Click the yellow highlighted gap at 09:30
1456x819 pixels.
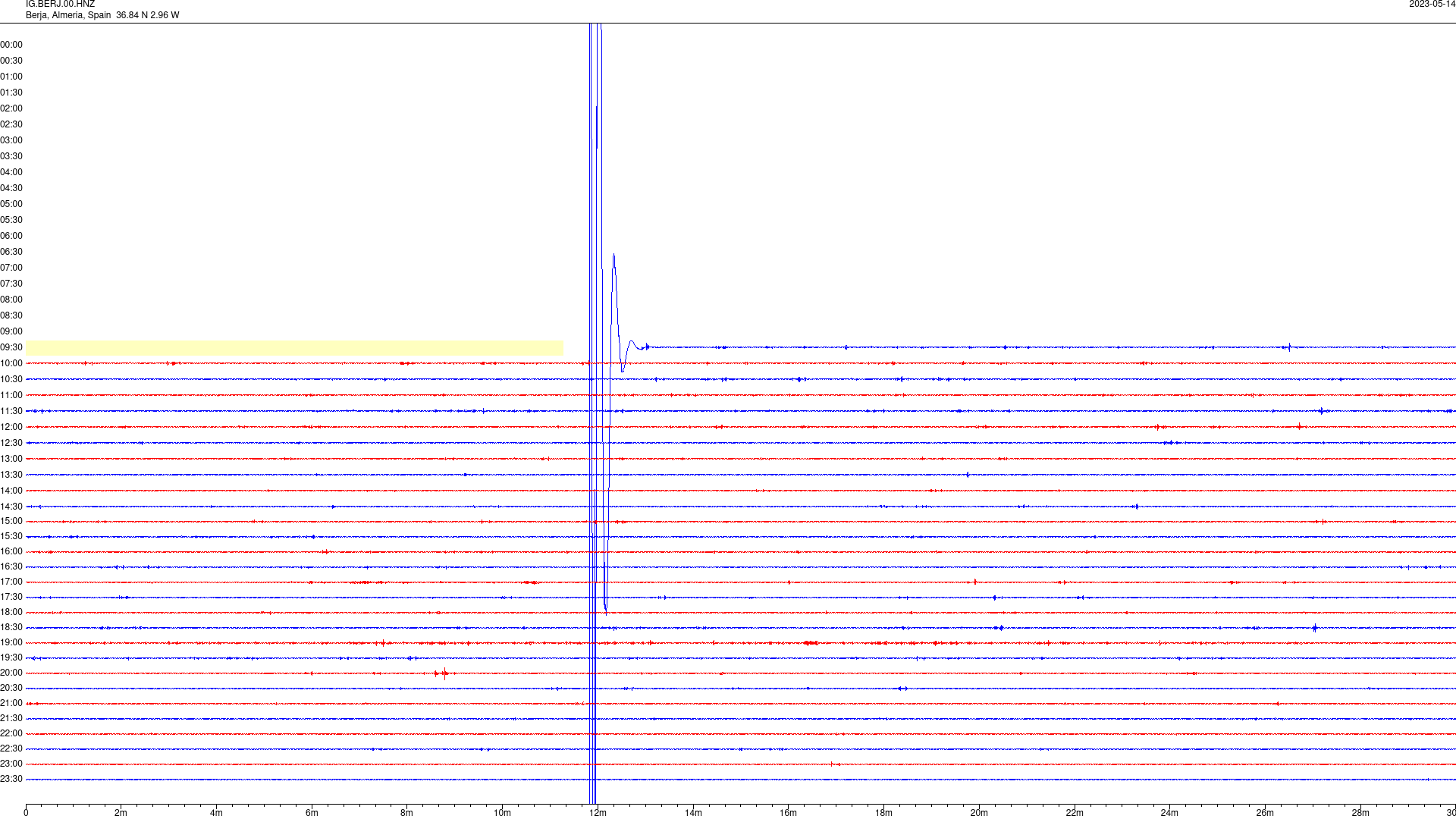click(x=294, y=348)
